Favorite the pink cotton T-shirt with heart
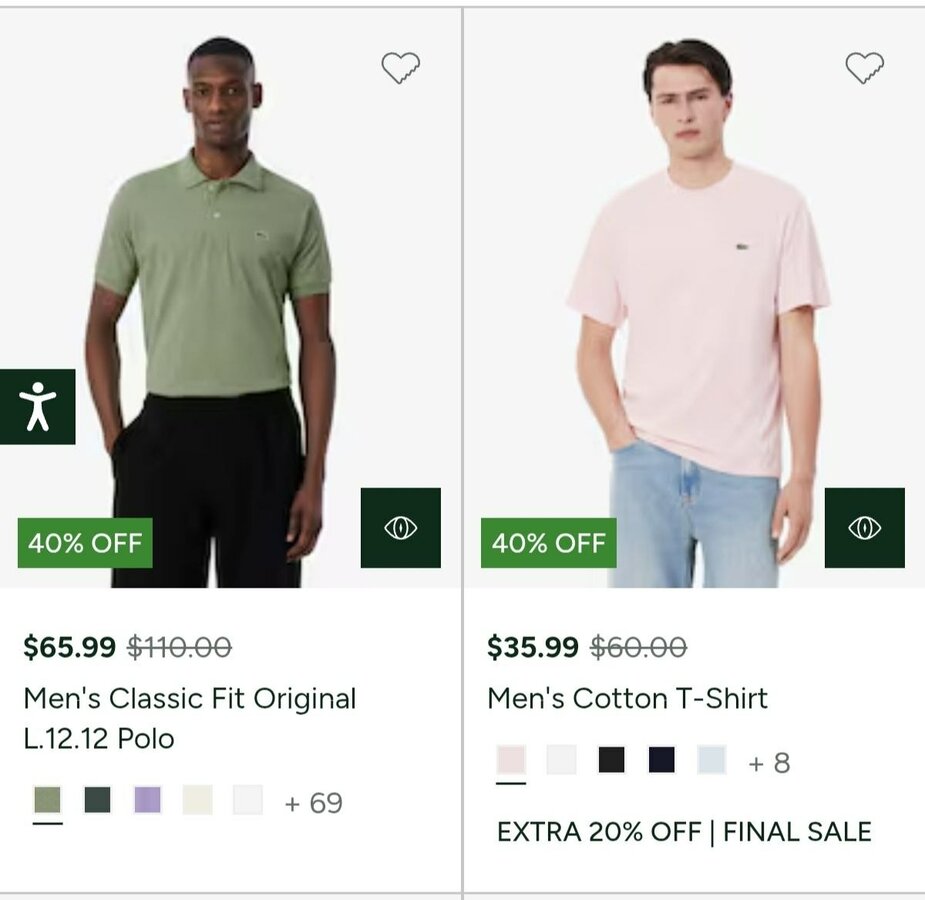The image size is (925, 900). click(864, 68)
